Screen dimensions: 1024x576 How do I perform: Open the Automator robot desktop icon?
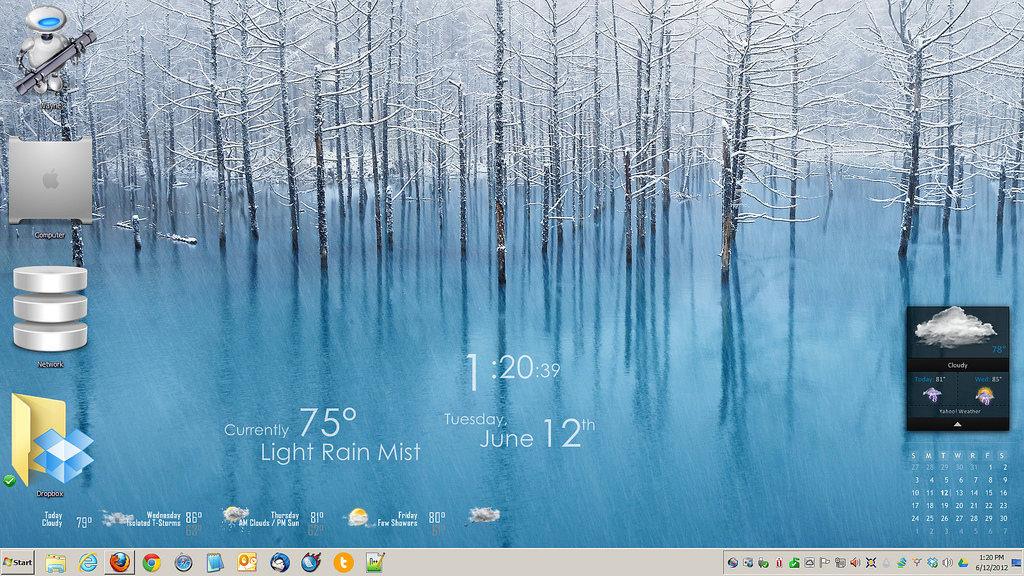click(54, 51)
